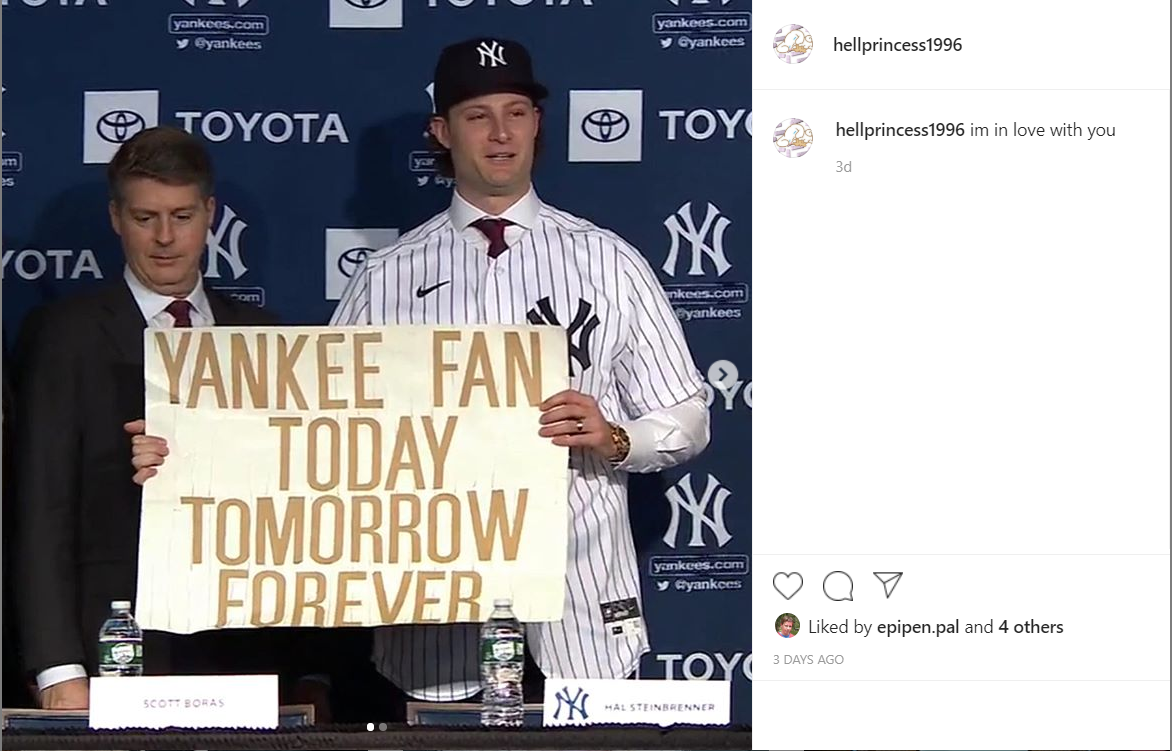Screen dimensions: 1172x751
Task: Open the liker's avatar next to Liked by
Action: pos(787,626)
